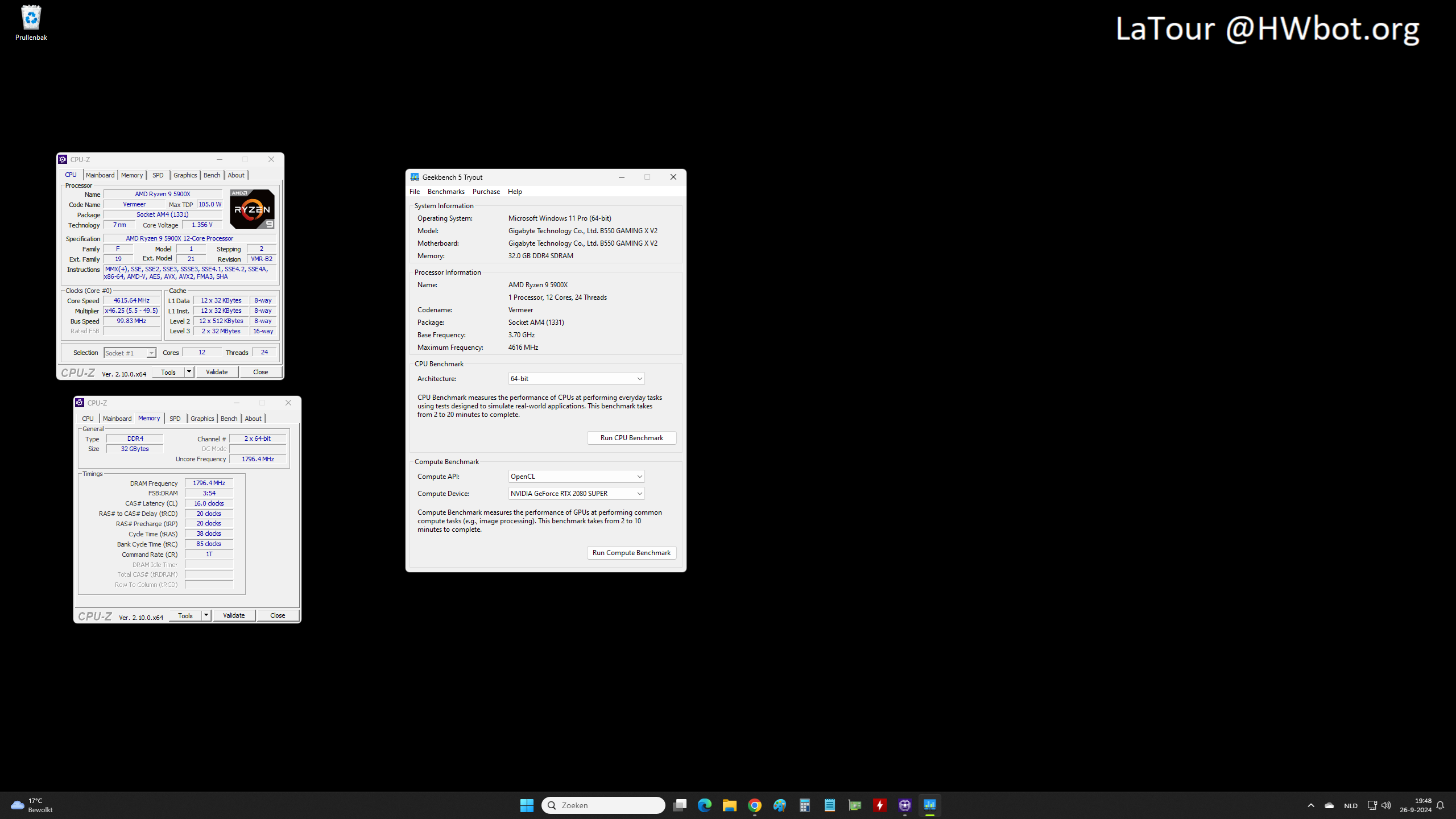Minimize the Geekbench 5 Tryout window
Viewport: 1456px width, 819px height.
click(x=622, y=177)
